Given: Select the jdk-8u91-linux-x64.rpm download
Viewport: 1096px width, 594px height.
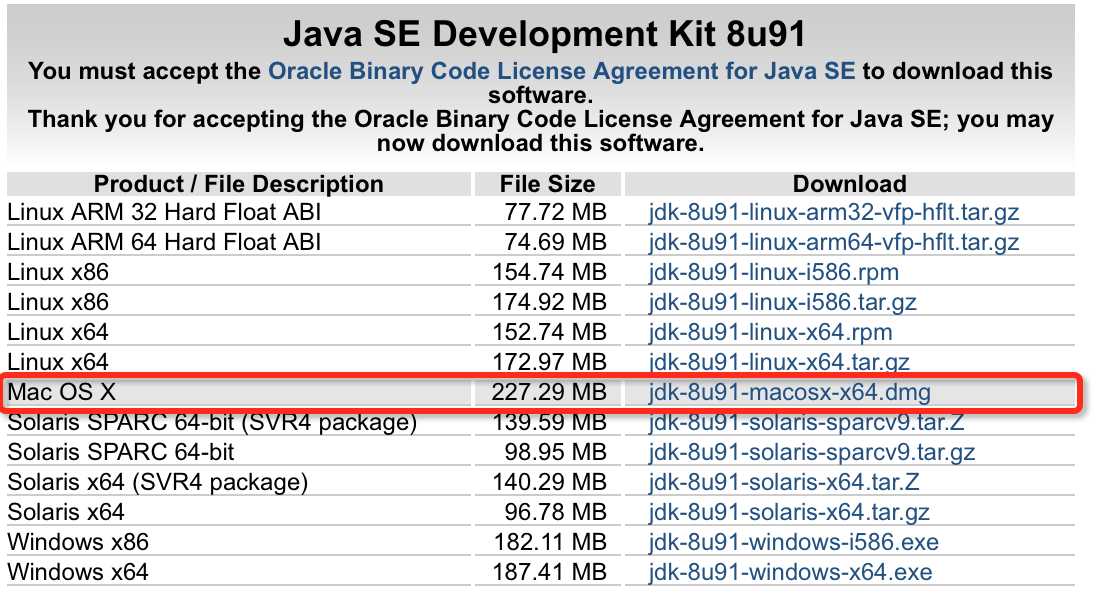Looking at the screenshot, I should coord(770,332).
